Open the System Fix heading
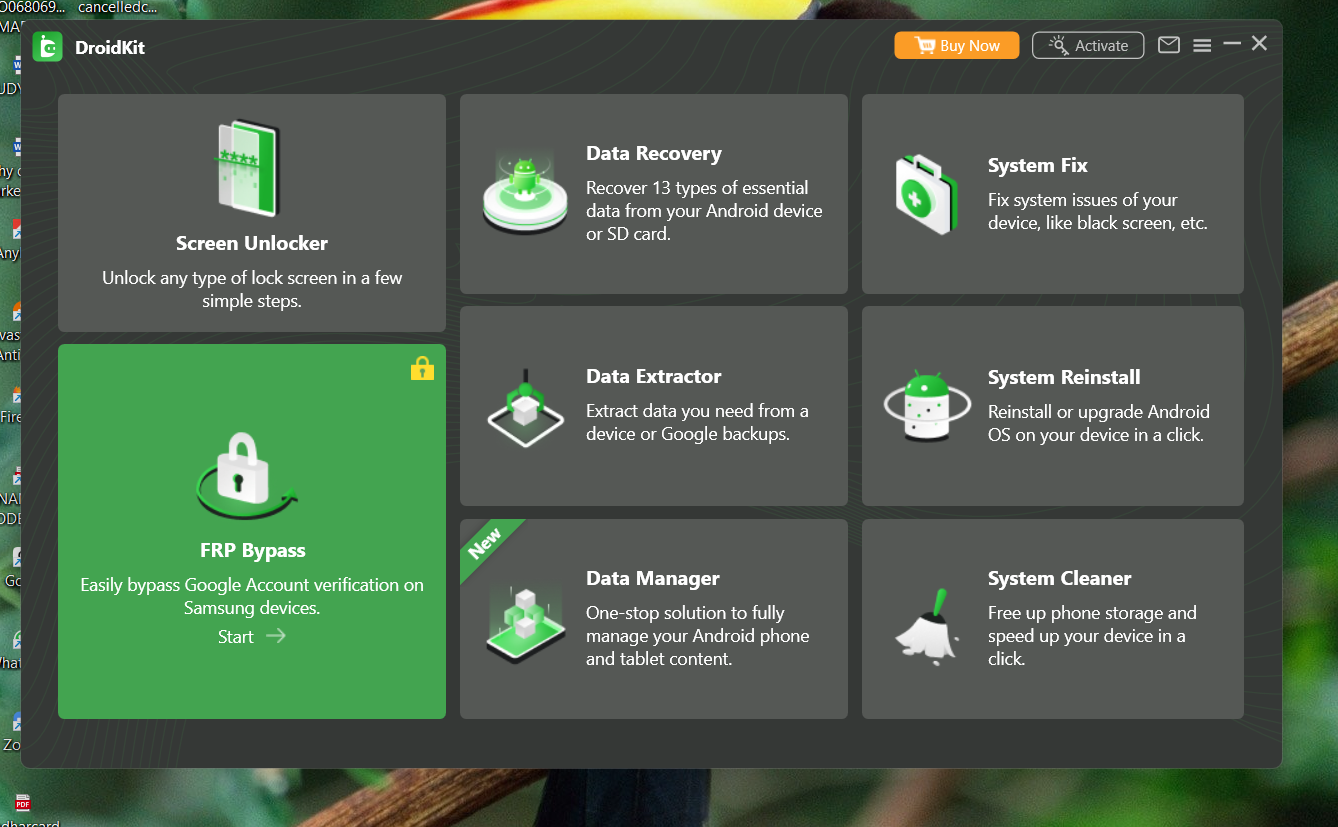 tap(1038, 166)
